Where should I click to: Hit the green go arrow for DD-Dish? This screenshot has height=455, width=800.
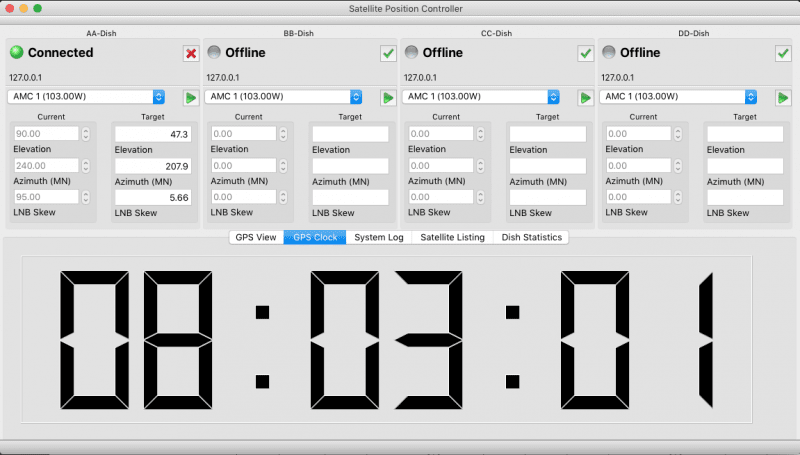point(783,97)
